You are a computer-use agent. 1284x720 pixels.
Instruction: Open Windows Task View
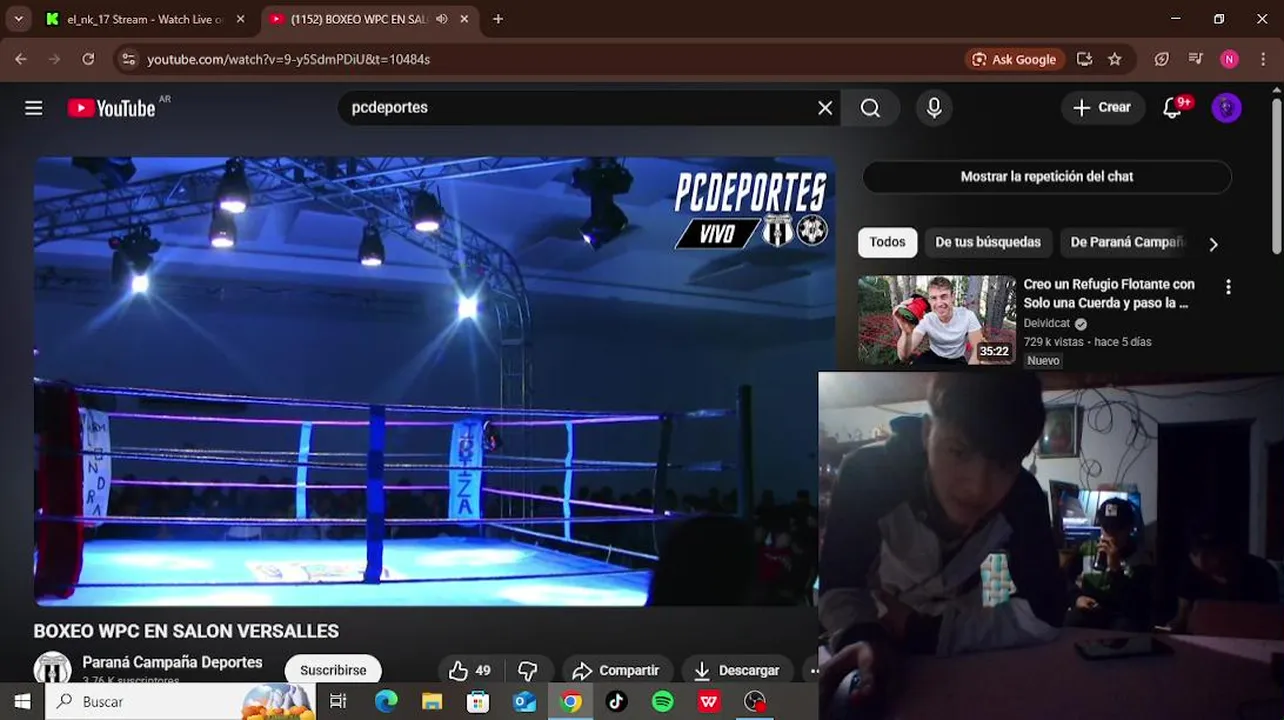[338, 701]
